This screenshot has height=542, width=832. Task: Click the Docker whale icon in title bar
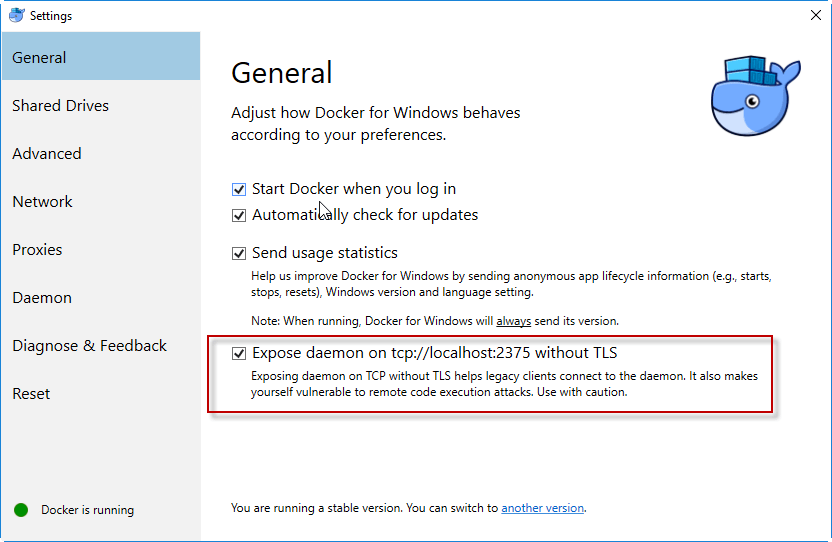click(x=15, y=15)
